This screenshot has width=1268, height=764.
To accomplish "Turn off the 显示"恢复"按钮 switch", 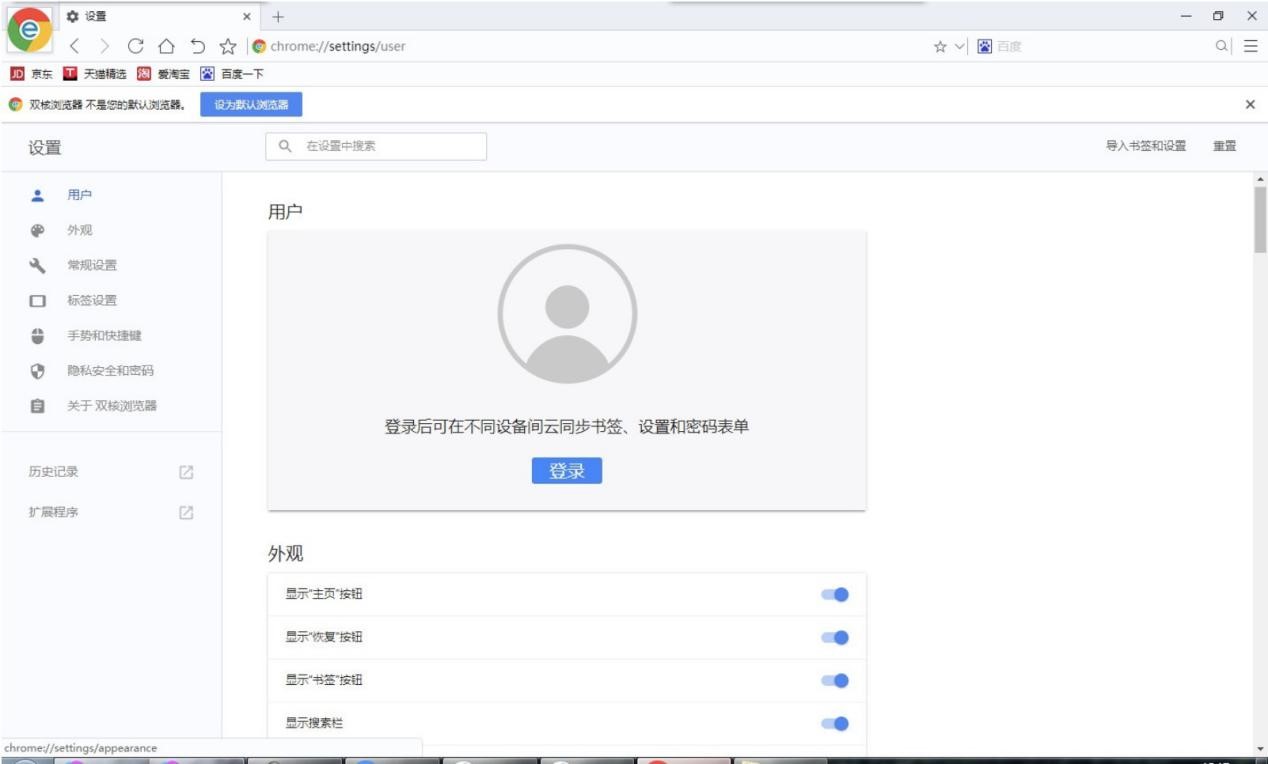I will click(x=836, y=637).
